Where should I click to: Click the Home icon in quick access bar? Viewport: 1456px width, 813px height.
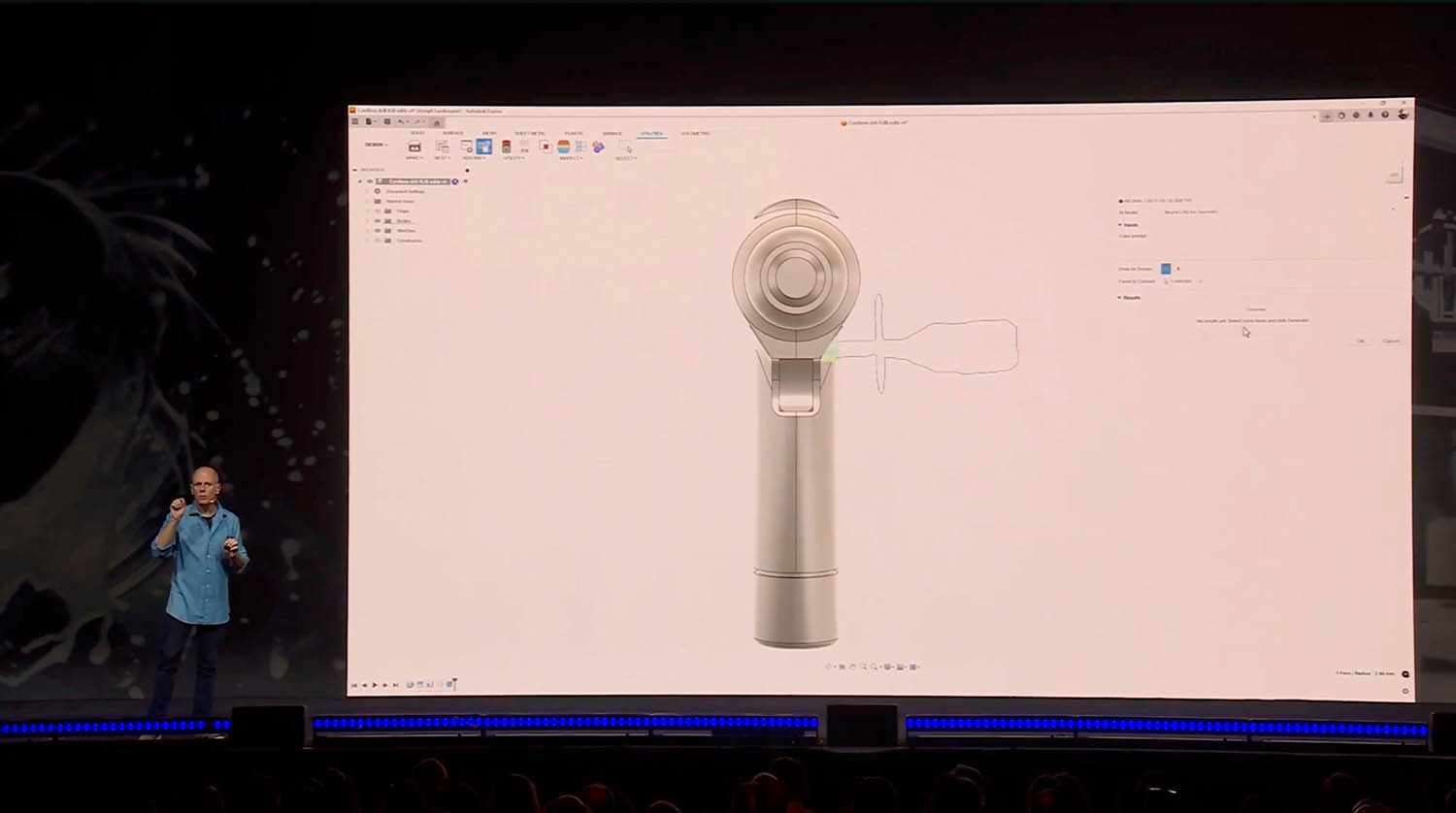436,122
